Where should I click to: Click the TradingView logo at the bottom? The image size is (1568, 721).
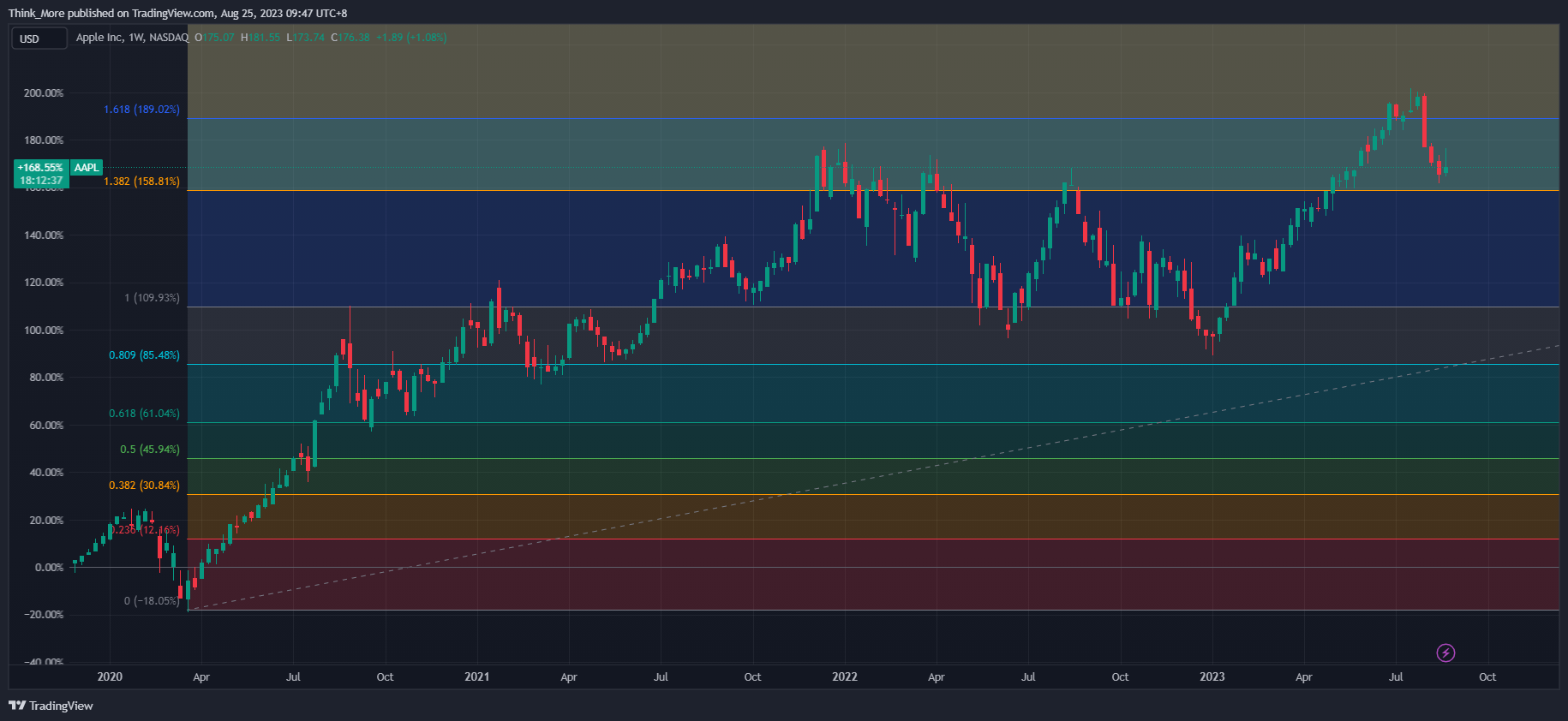coord(51,706)
